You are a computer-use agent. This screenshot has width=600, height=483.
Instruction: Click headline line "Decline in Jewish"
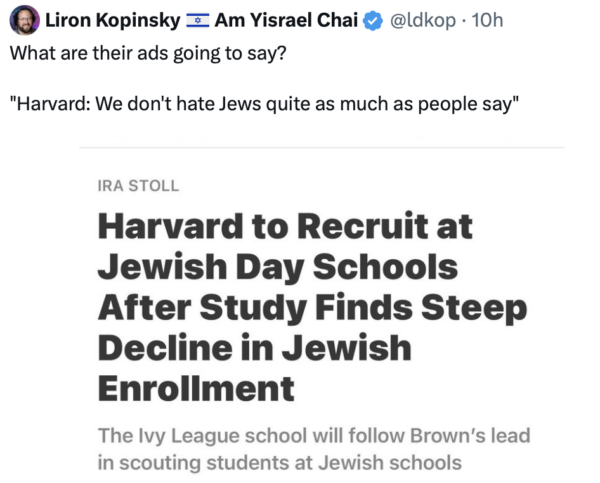254,349
